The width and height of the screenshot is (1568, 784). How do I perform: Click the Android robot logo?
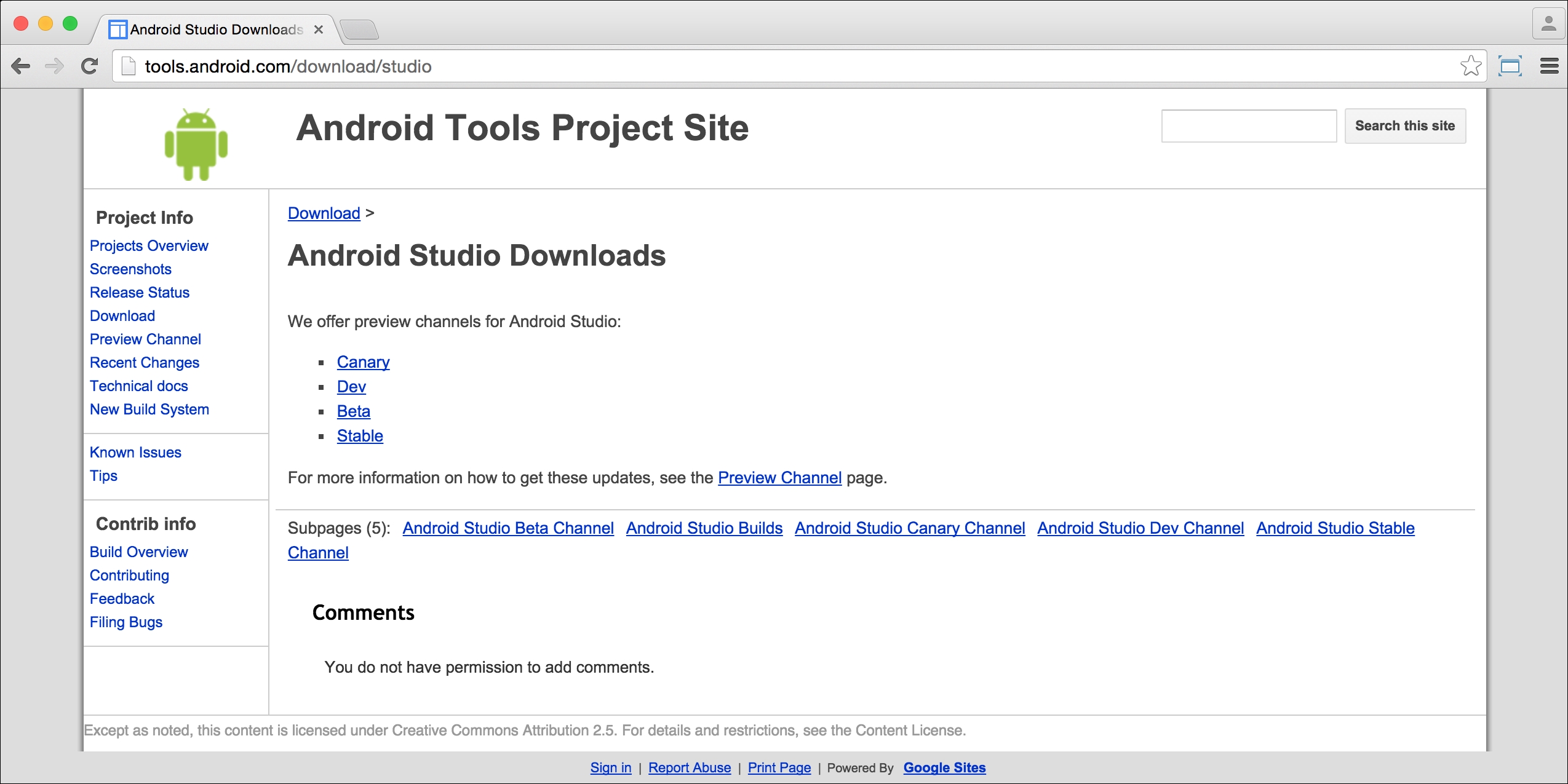196,145
